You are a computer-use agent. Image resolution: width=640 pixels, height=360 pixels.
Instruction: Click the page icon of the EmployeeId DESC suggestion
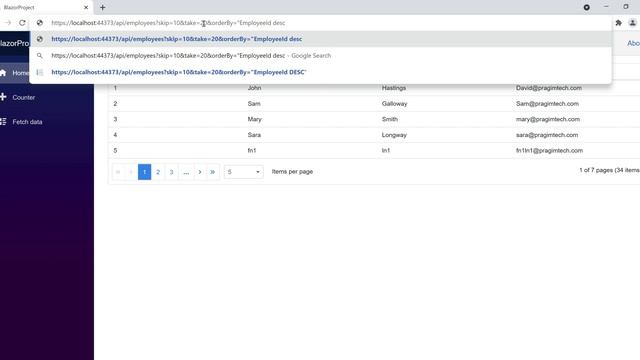click(40, 72)
